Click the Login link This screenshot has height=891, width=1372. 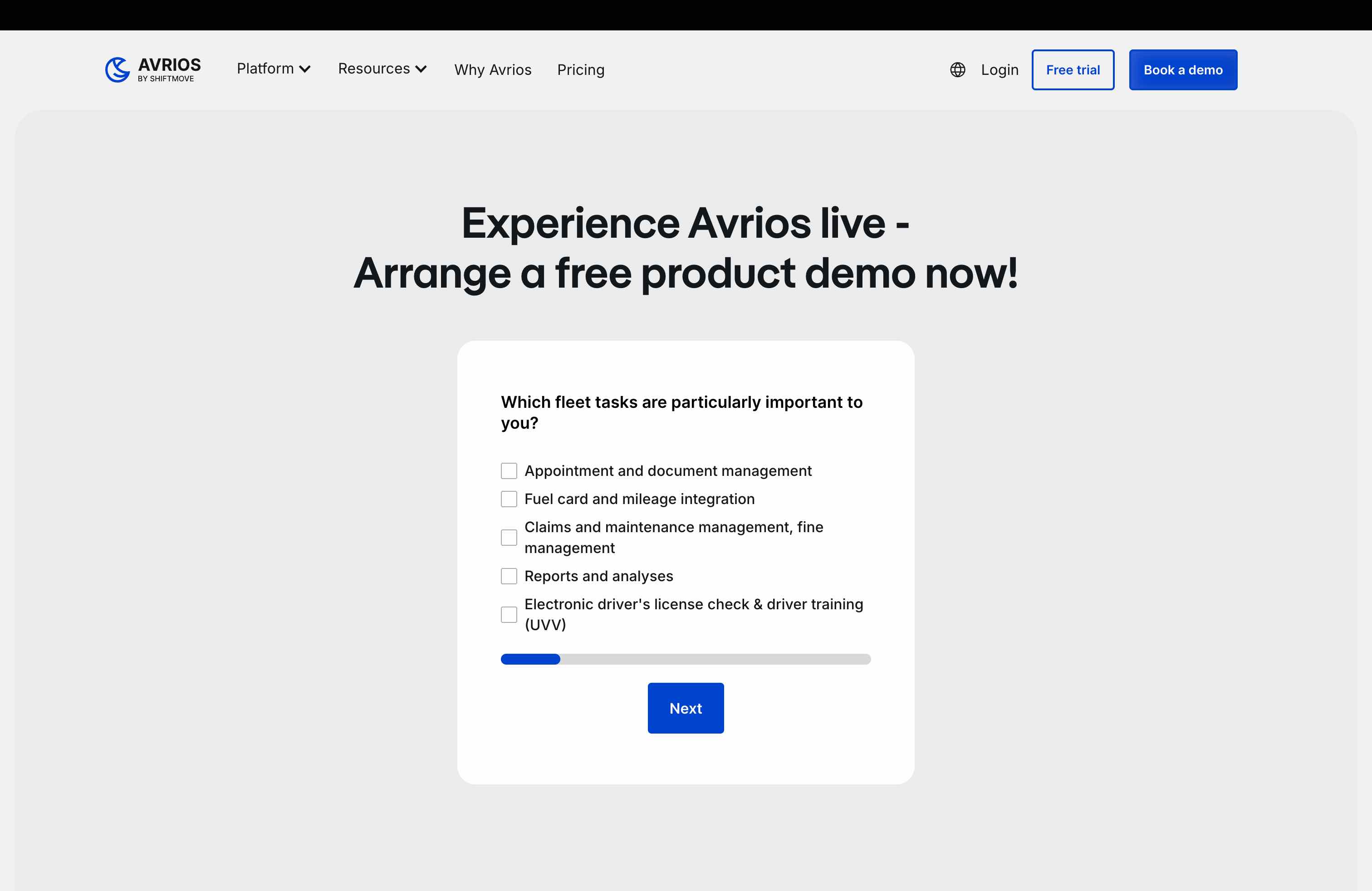(x=999, y=69)
